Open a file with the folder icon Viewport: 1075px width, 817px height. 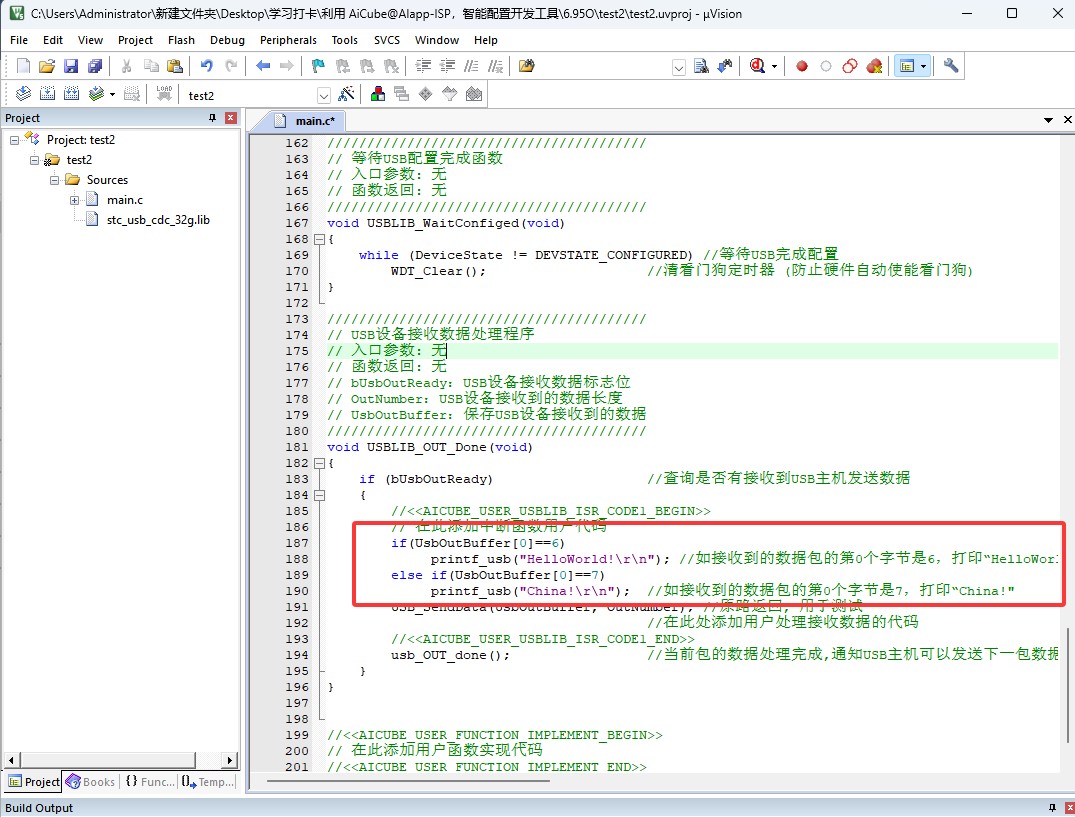tap(47, 66)
